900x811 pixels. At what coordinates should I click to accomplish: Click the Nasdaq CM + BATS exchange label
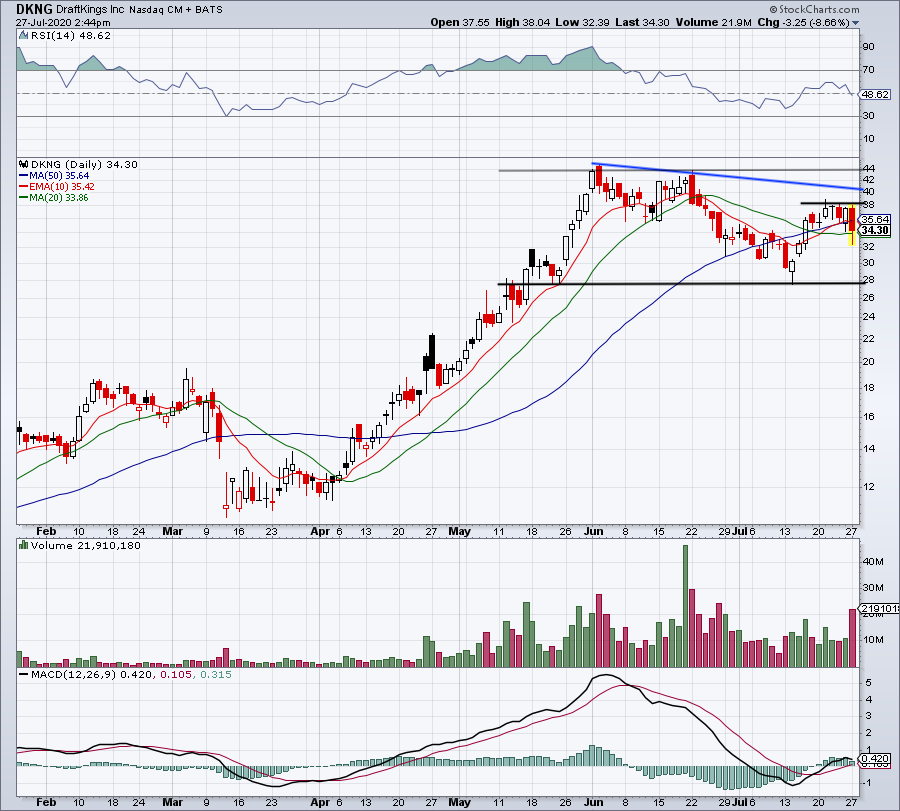click(176, 10)
